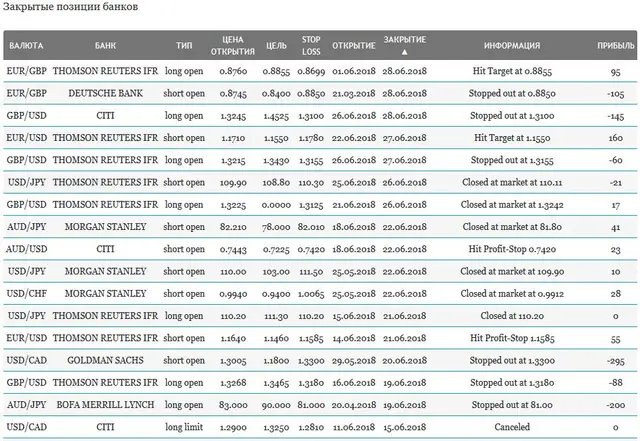This screenshot has width=640, height=441.
Task: Select 'Hit Target at 0.8855' info cell
Action: 512,71
